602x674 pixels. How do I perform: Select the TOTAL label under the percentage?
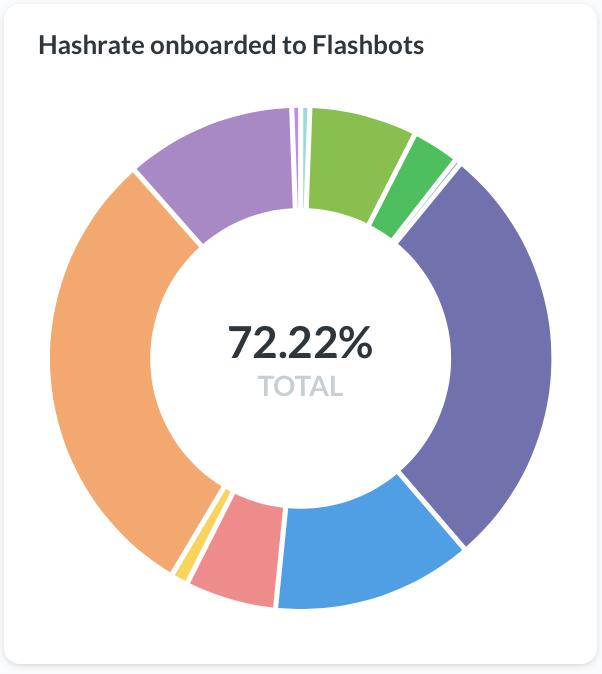(x=300, y=386)
